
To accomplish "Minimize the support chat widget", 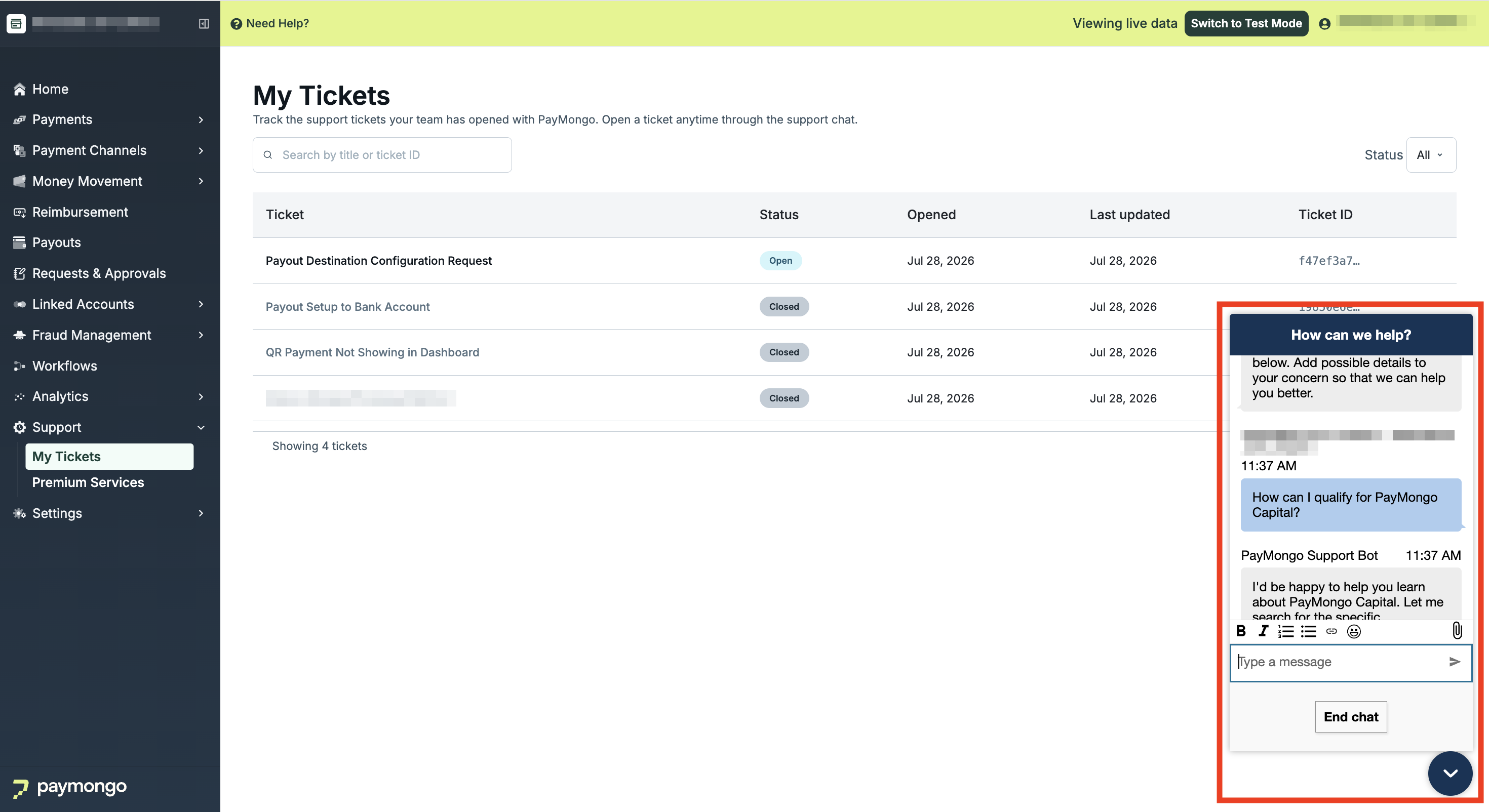I will 1451,774.
